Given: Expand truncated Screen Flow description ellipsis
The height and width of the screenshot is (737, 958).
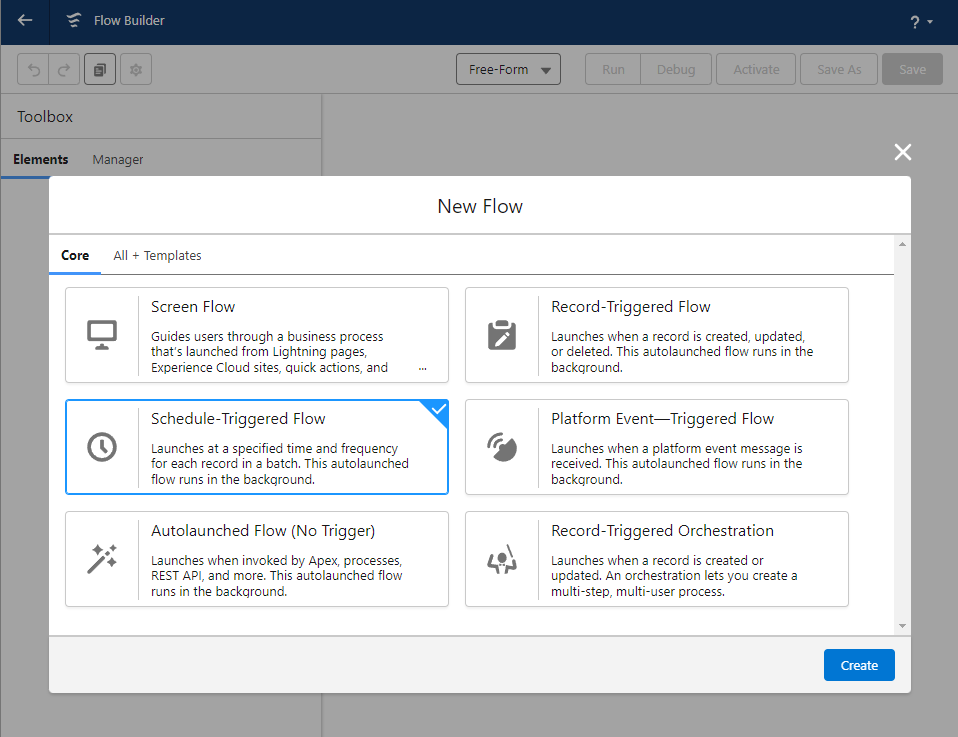Looking at the screenshot, I should click(x=422, y=368).
